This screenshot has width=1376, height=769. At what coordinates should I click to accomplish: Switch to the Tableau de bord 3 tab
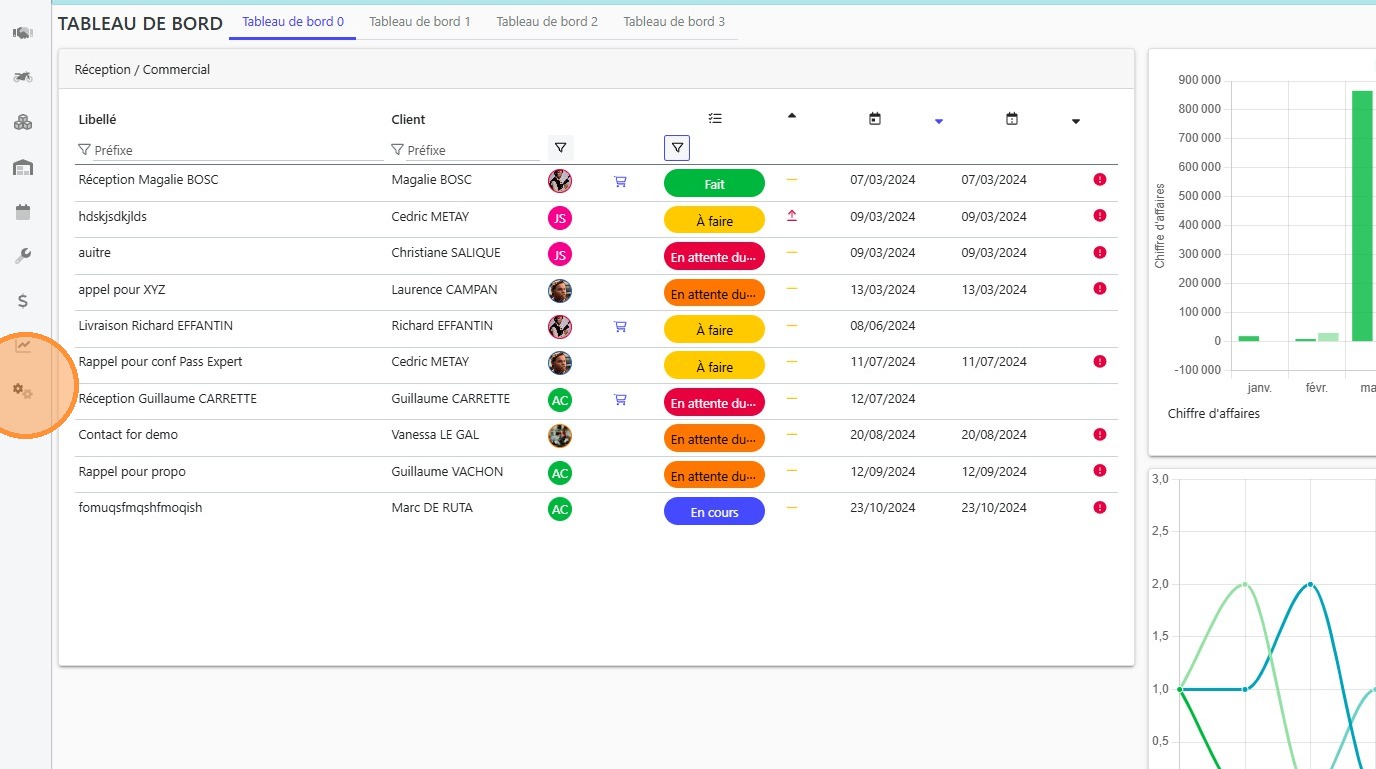(674, 21)
